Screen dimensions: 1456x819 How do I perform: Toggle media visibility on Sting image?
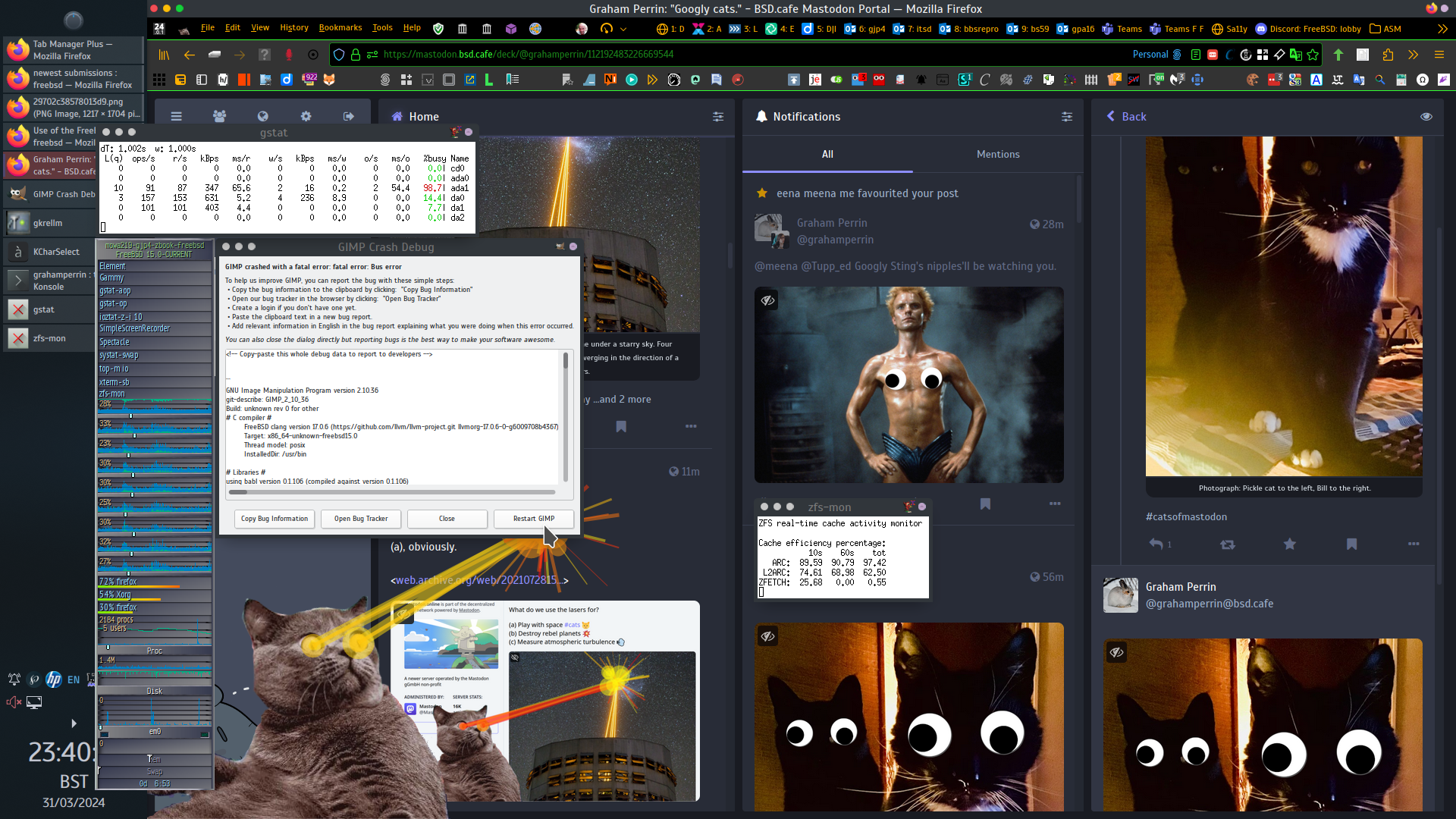[x=768, y=300]
